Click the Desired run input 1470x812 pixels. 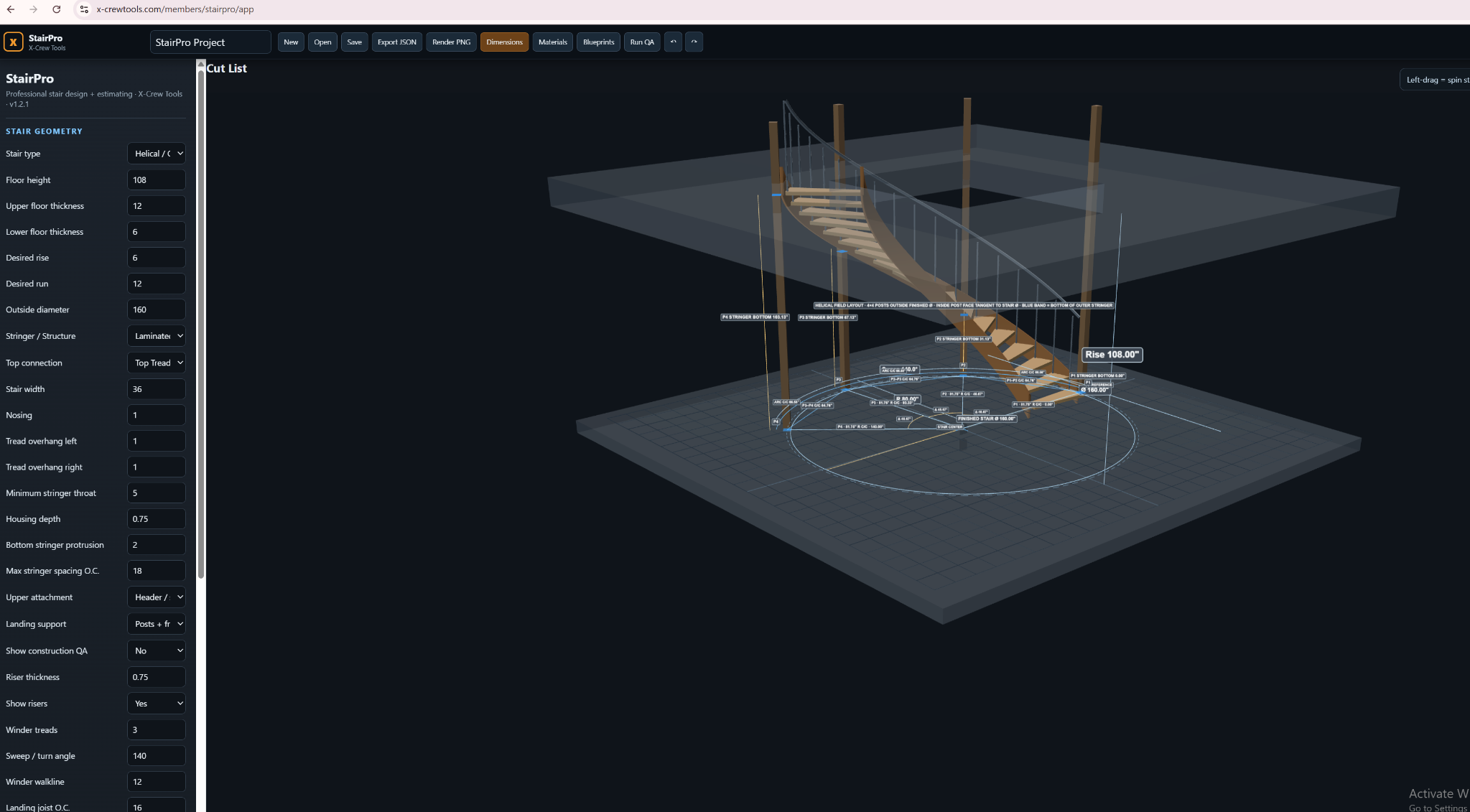(x=157, y=284)
